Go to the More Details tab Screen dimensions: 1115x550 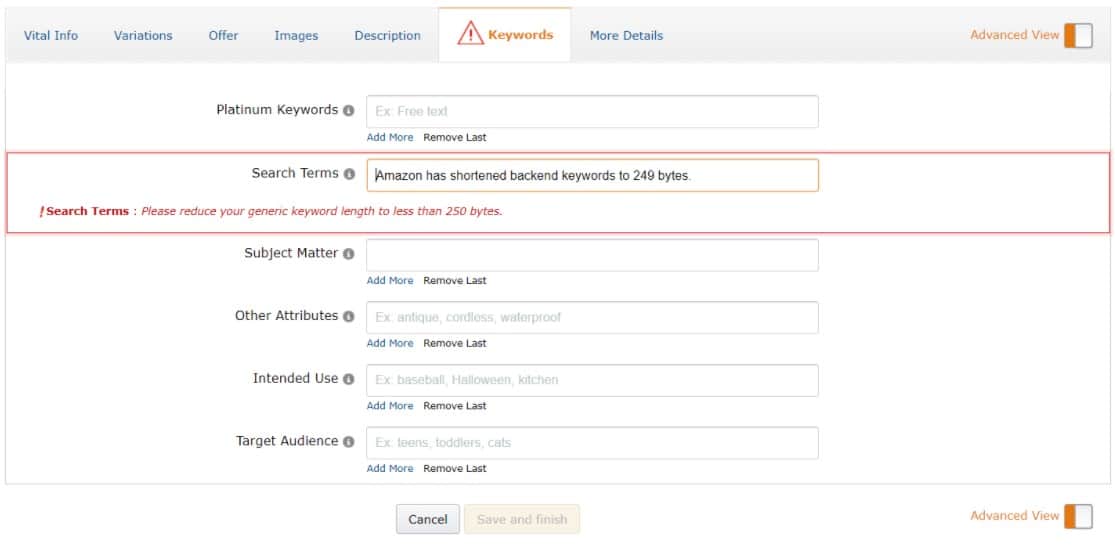point(626,36)
